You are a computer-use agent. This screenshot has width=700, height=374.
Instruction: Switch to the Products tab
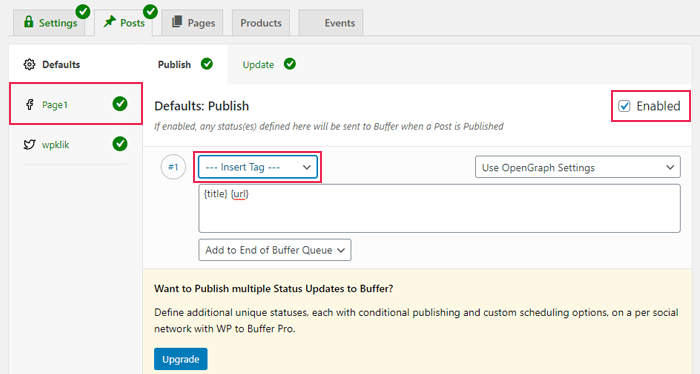tap(261, 23)
